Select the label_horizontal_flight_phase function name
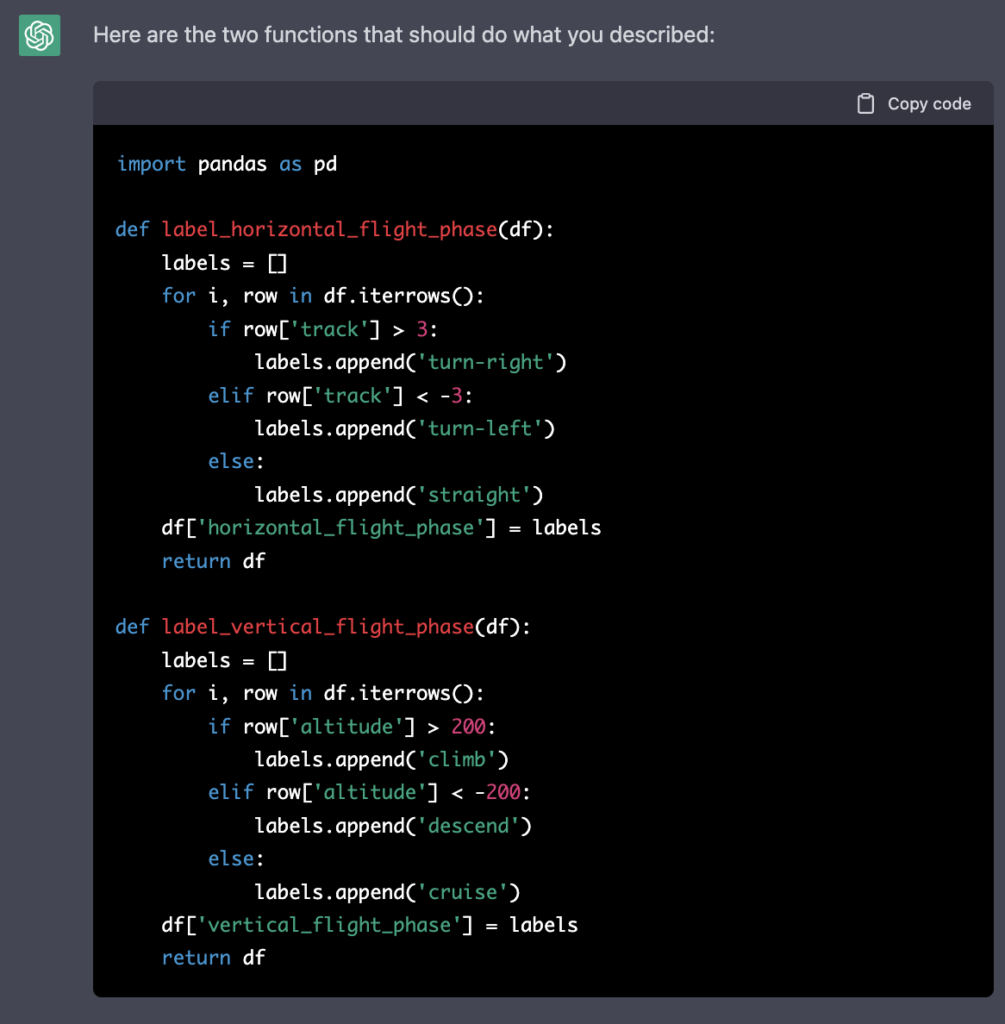Screen dimensions: 1005x1024 (x=329, y=229)
